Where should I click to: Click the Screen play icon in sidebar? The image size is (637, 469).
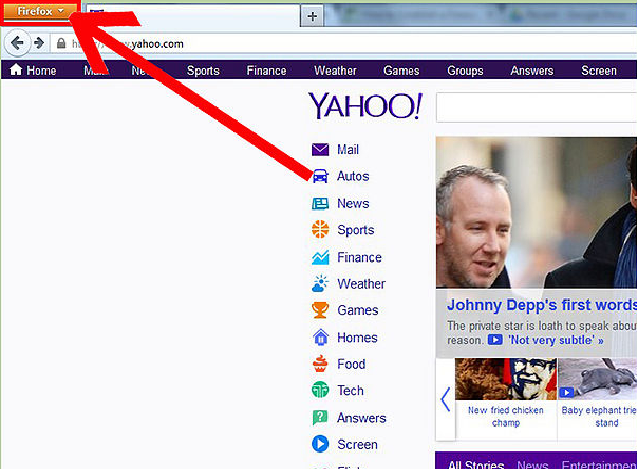320,444
